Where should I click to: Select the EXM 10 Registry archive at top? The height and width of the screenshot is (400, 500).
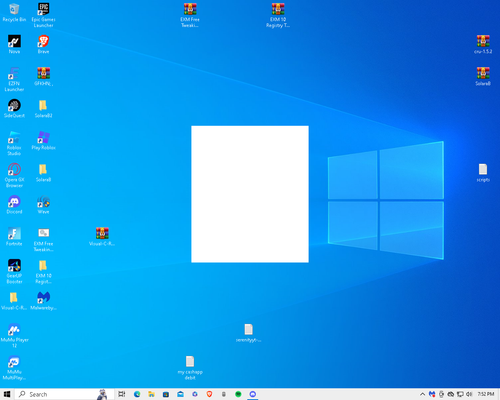tap(278, 15)
